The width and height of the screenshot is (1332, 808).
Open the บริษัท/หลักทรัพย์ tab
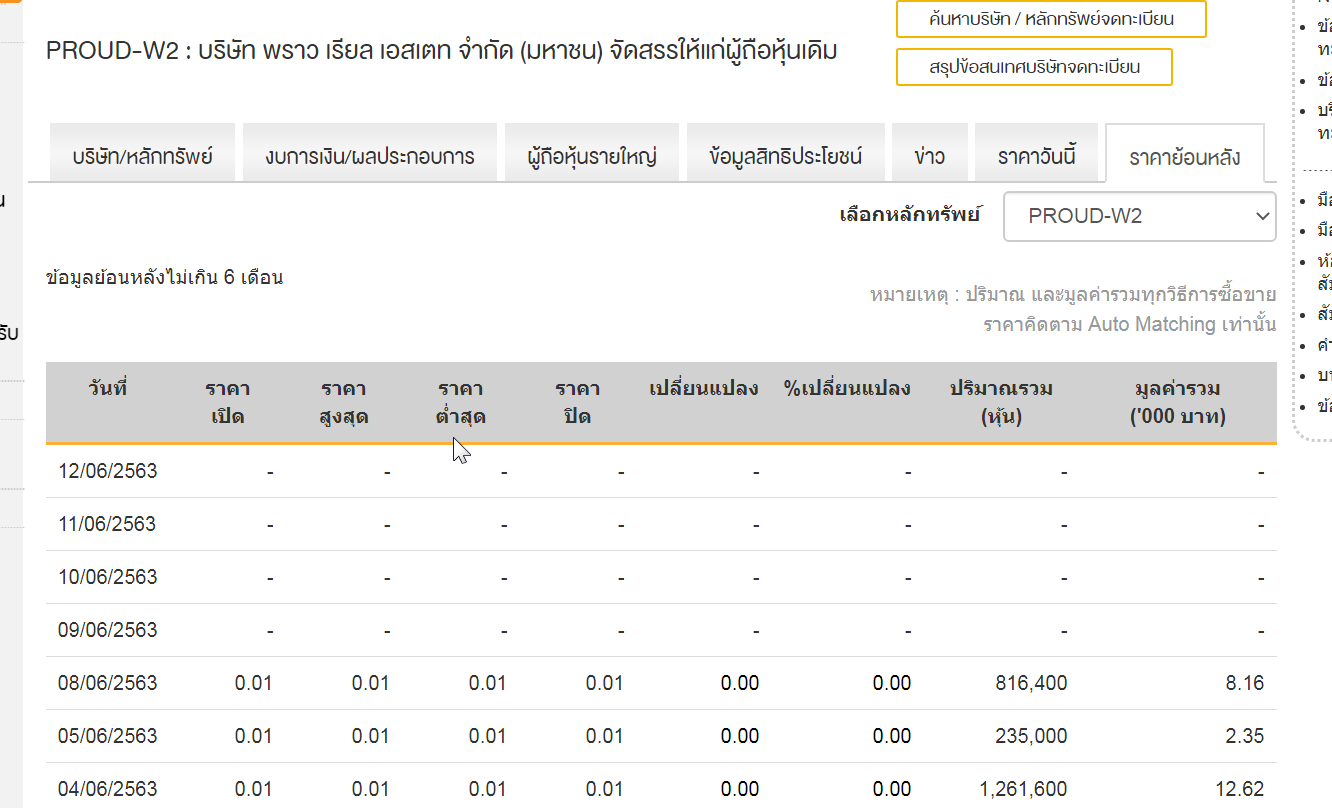click(142, 154)
